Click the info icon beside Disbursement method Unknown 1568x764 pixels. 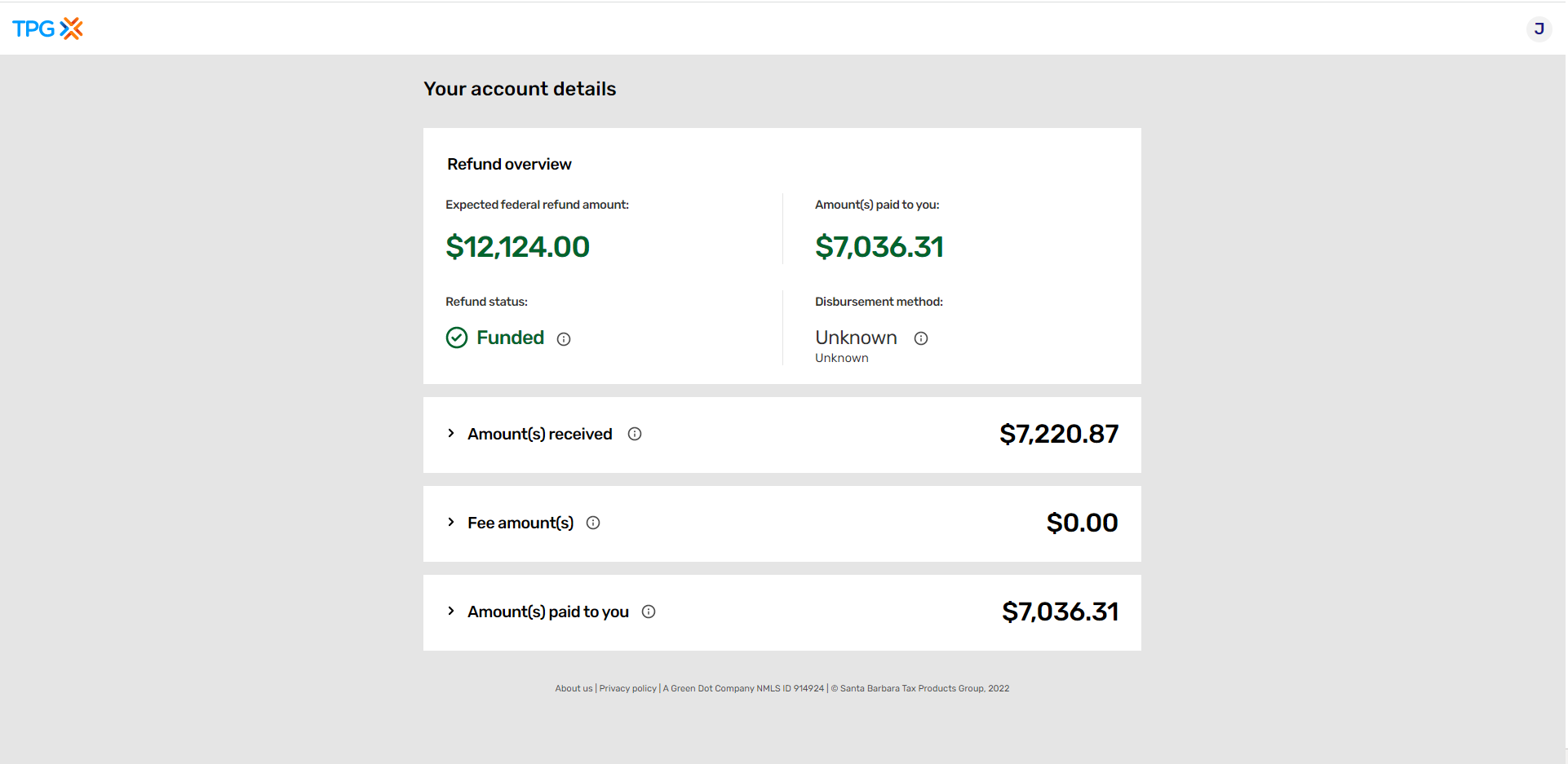(x=920, y=338)
